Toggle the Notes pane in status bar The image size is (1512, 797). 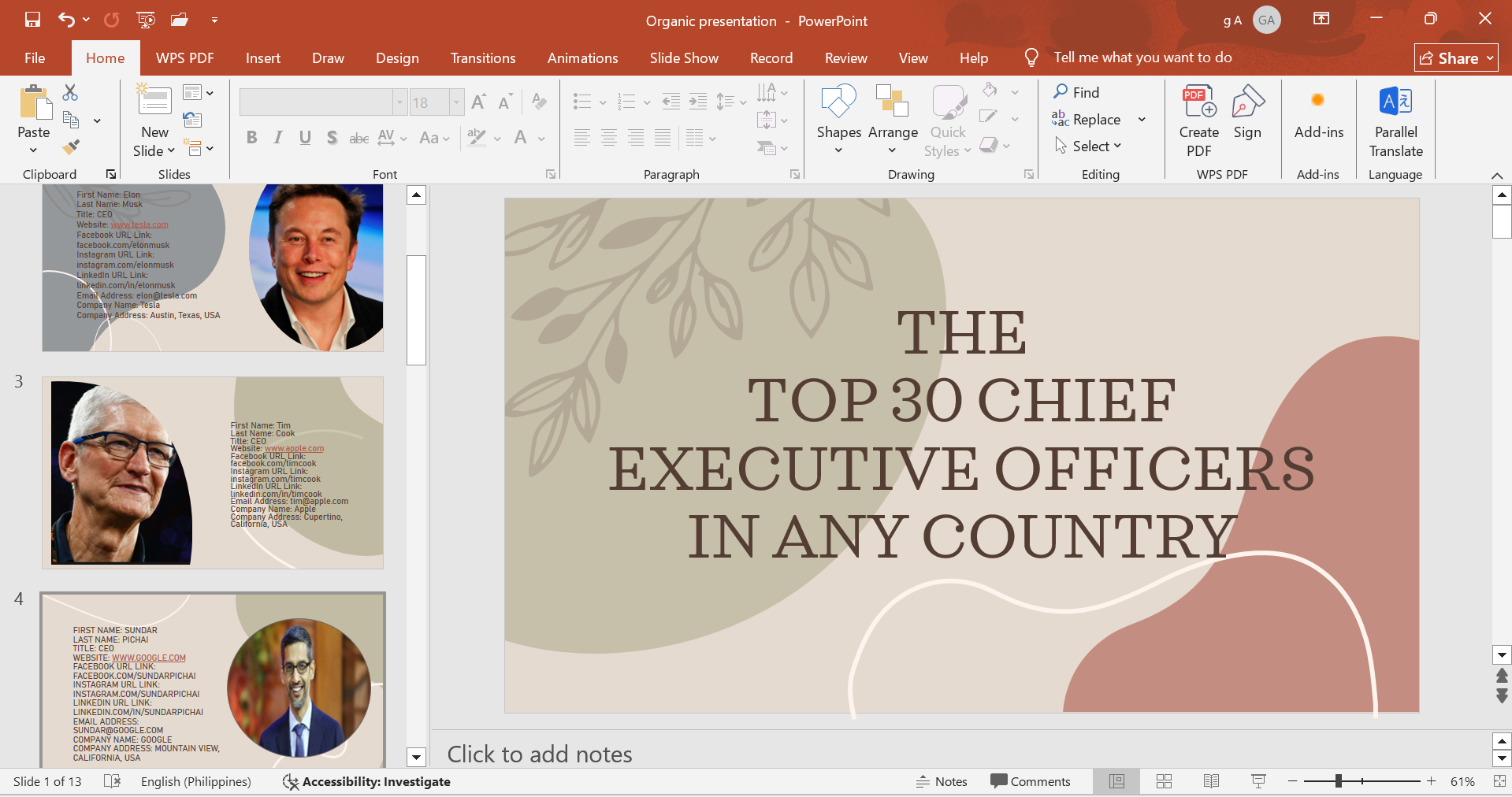pyautogui.click(x=942, y=781)
